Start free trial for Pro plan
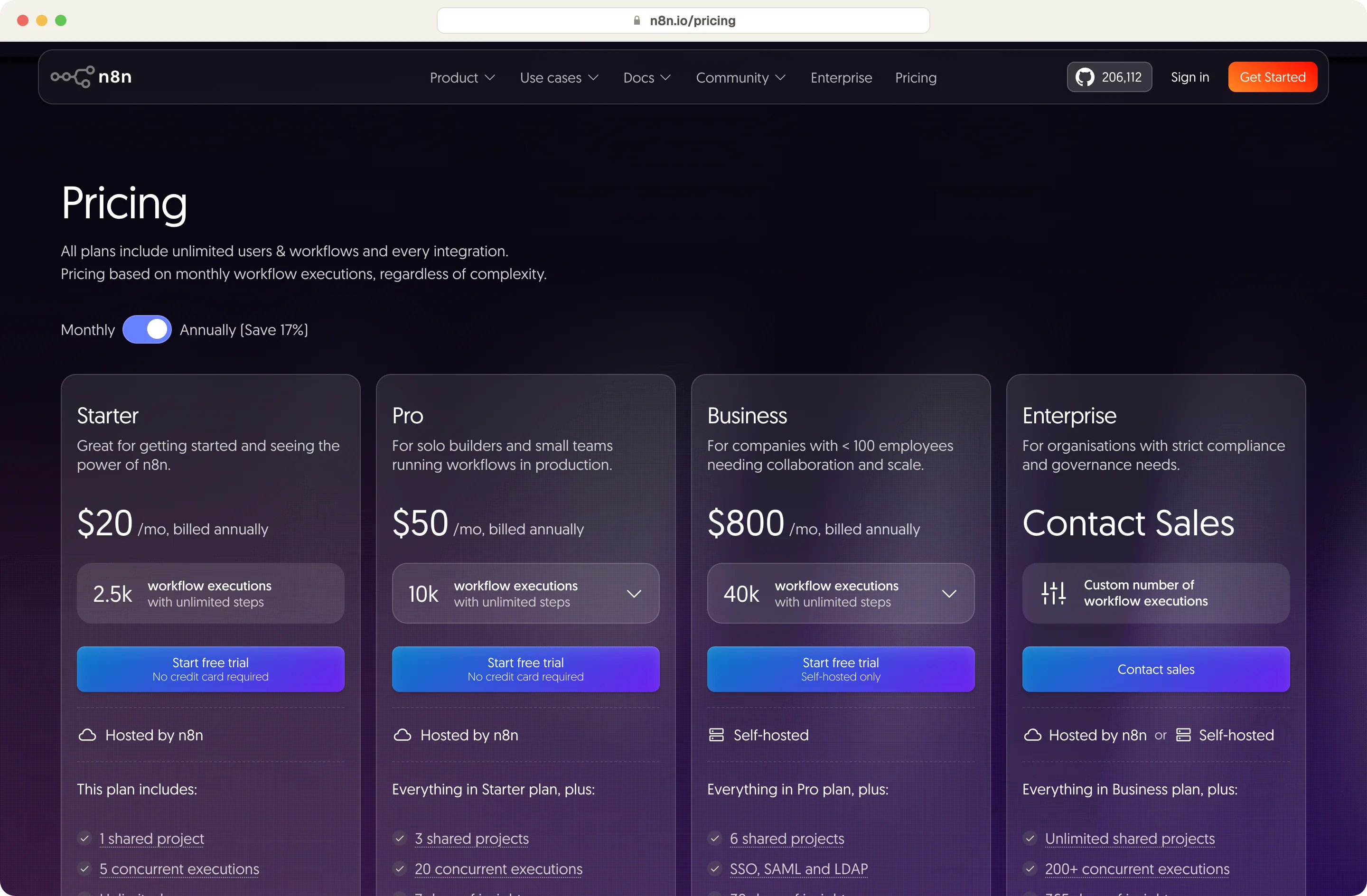The height and width of the screenshot is (896, 1367). [525, 669]
